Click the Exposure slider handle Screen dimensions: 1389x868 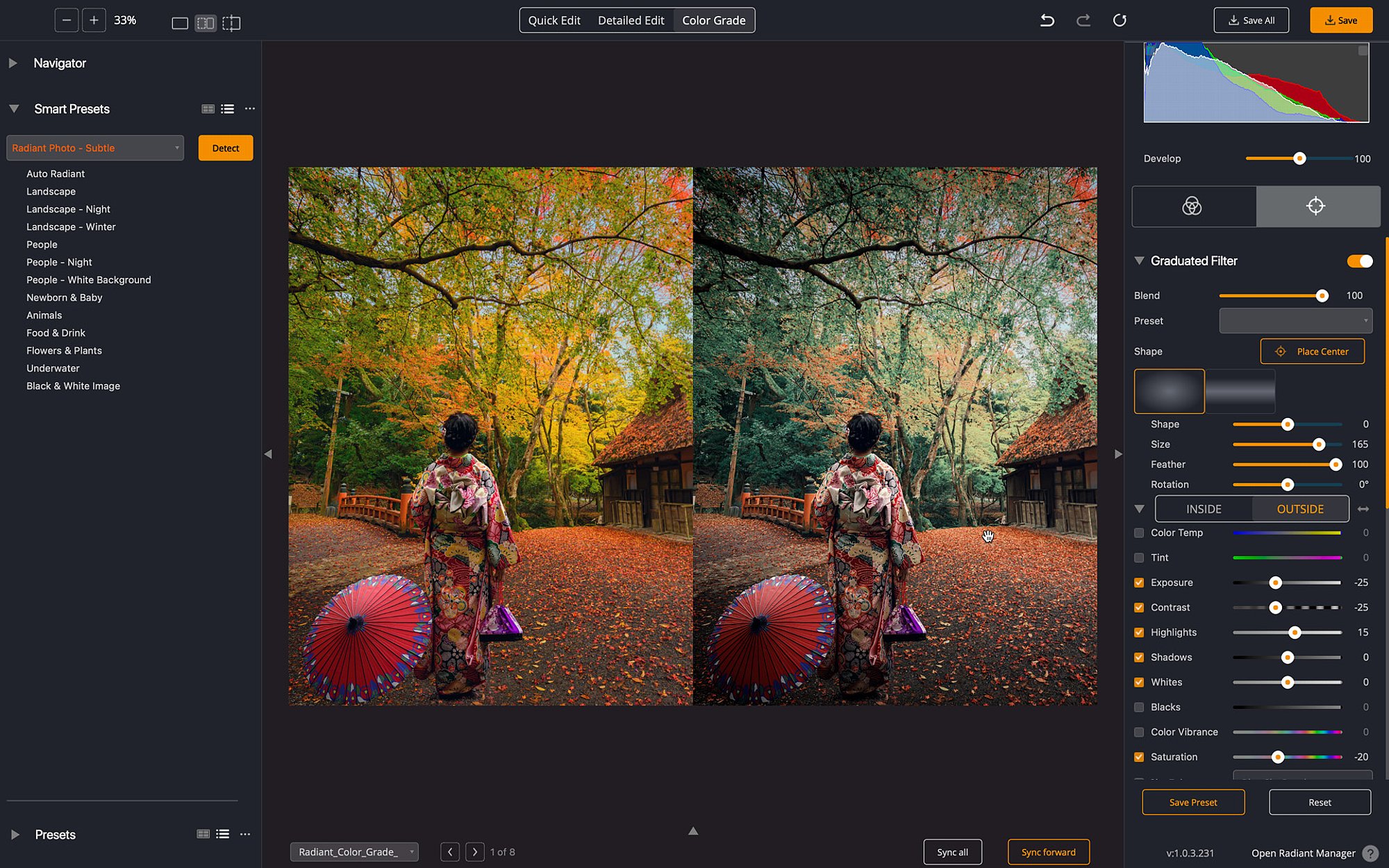point(1275,583)
